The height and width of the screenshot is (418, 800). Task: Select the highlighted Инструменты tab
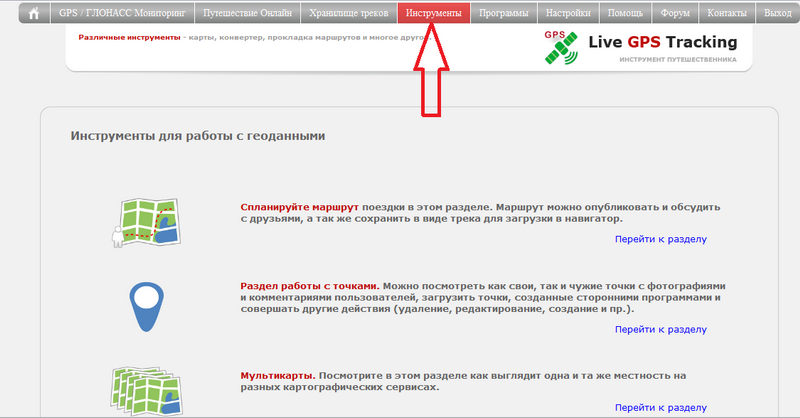coord(434,14)
